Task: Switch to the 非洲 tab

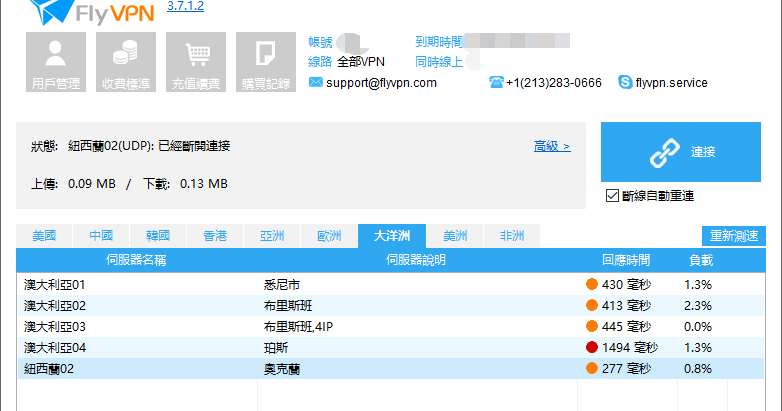Action: pos(512,236)
